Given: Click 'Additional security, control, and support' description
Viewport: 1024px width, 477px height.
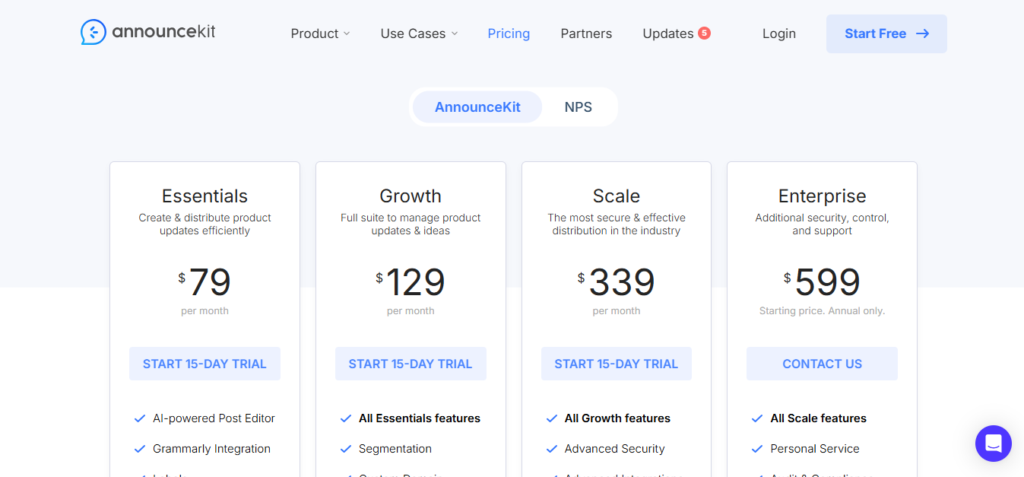Looking at the screenshot, I should click(822, 224).
